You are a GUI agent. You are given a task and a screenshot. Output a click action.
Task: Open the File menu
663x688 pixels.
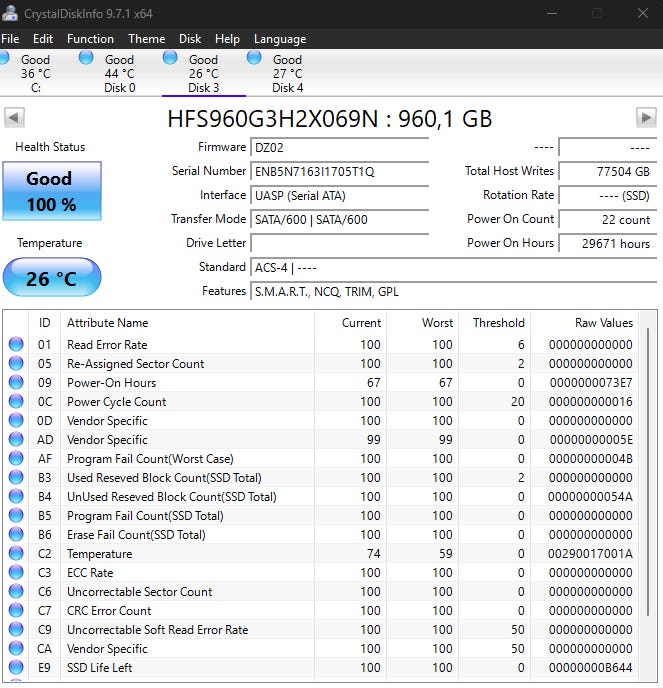click(x=10, y=39)
